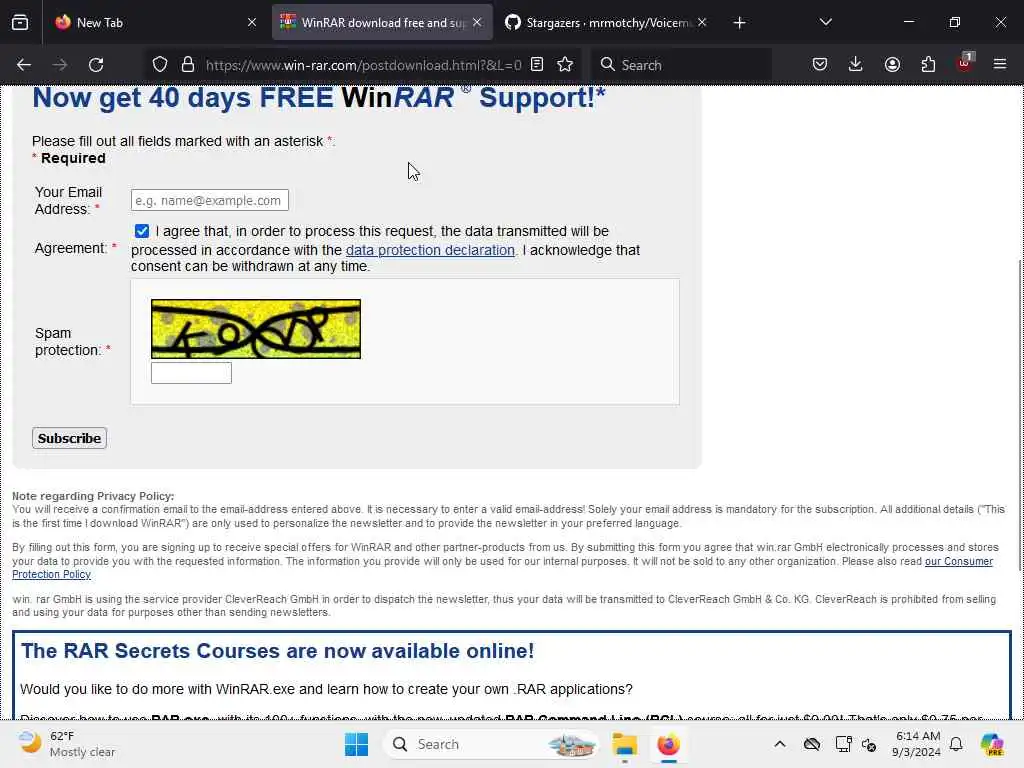Click the spam protection captcha image

click(256, 328)
